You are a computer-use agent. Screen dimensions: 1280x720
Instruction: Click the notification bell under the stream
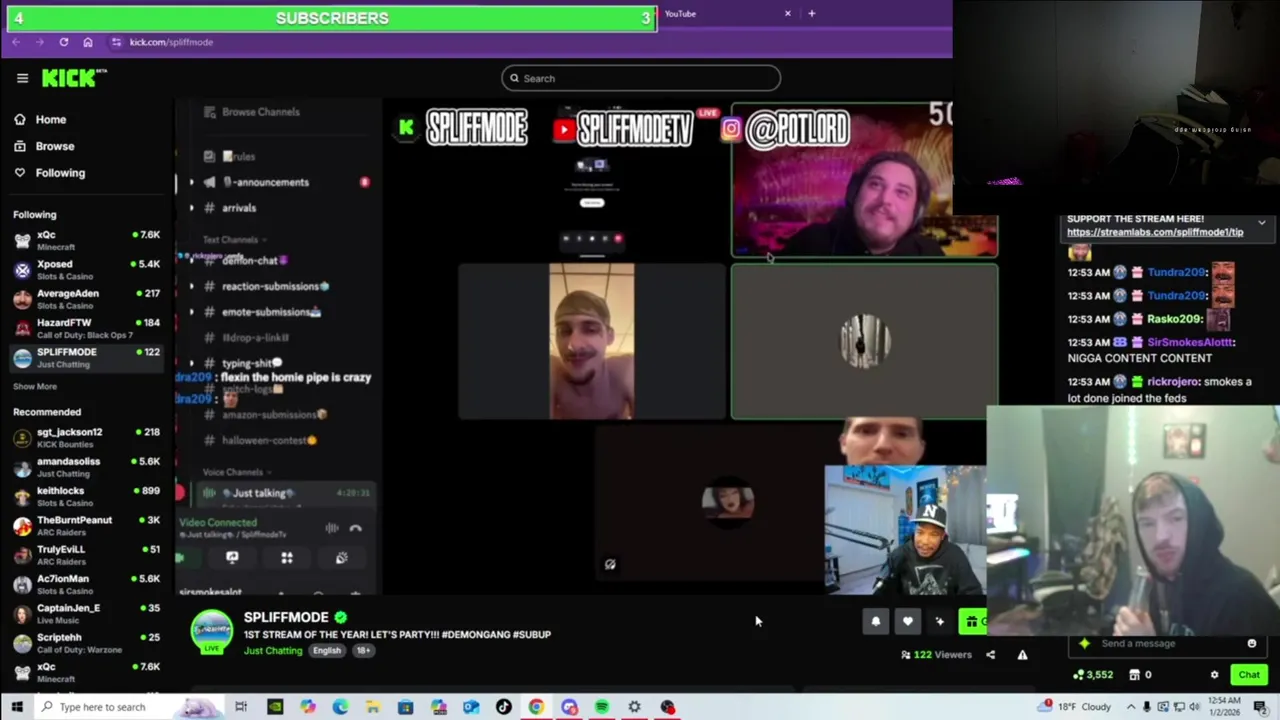pyautogui.click(x=875, y=622)
